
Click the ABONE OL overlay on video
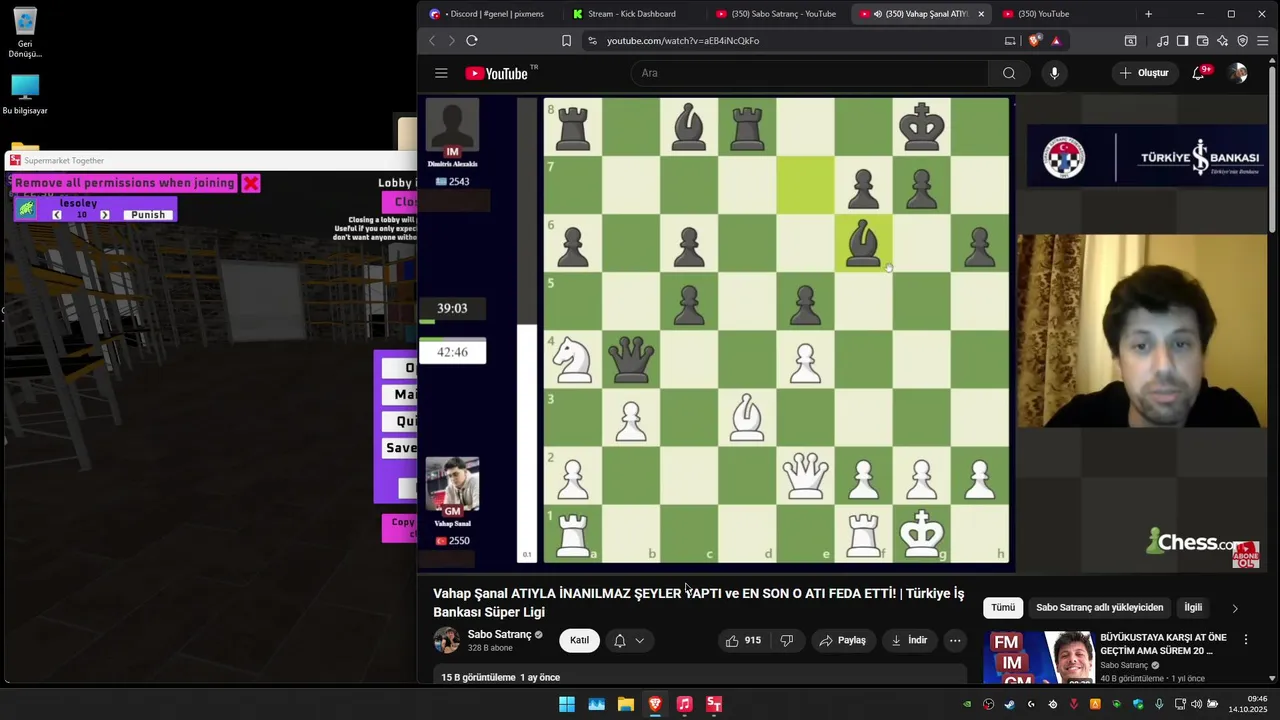tap(1245, 555)
